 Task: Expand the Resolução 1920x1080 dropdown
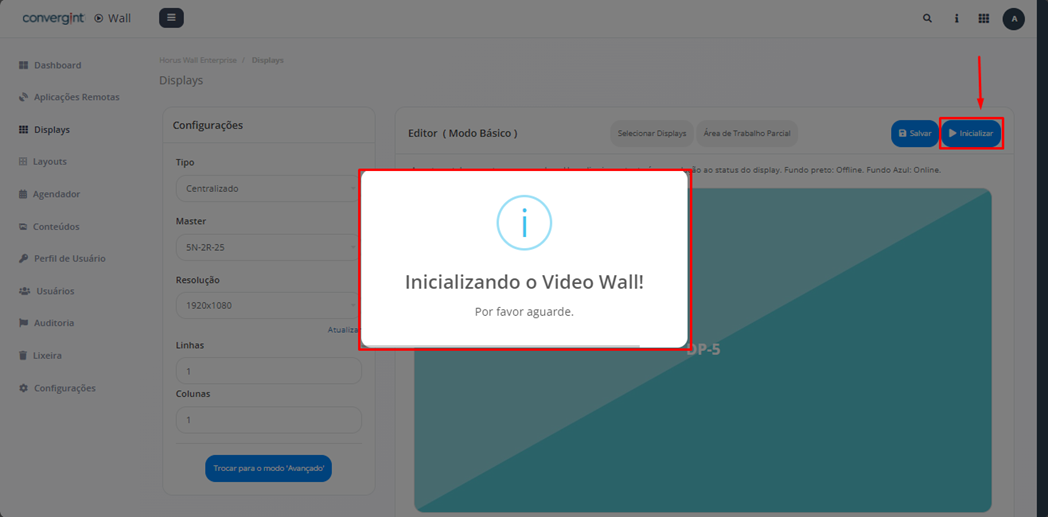click(267, 305)
